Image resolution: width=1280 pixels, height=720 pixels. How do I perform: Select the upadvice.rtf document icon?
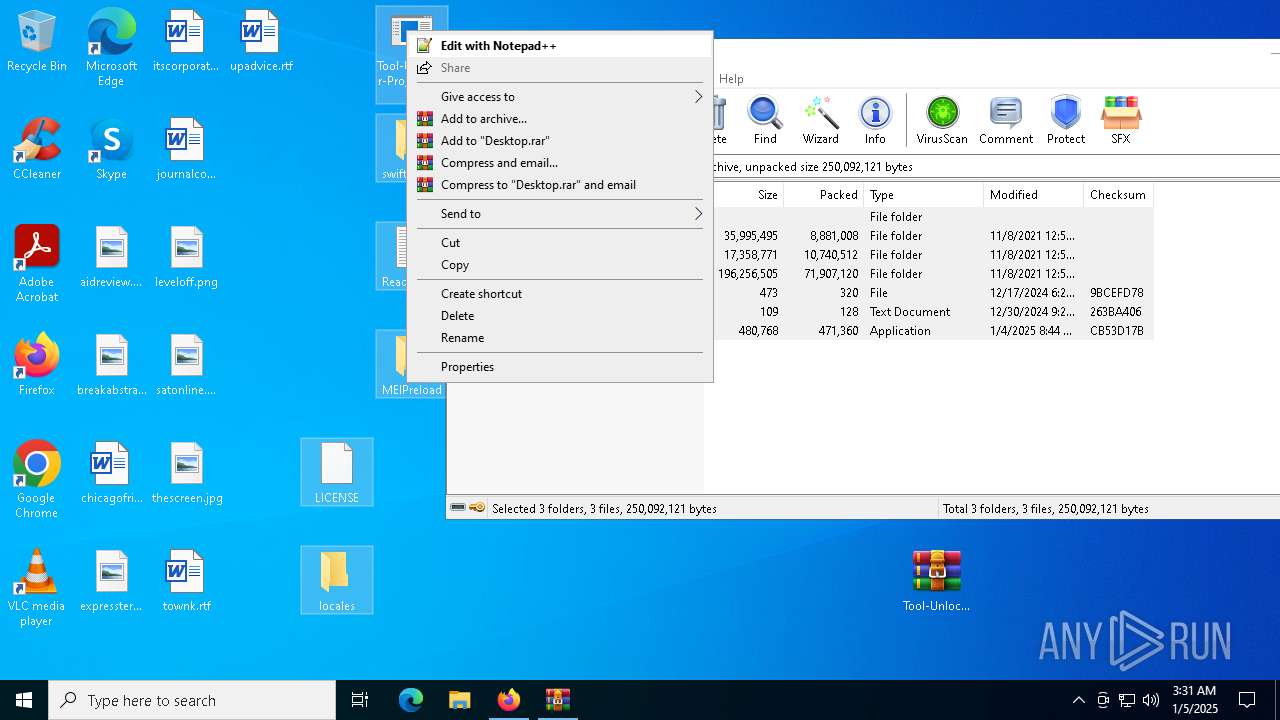pyautogui.click(x=261, y=42)
